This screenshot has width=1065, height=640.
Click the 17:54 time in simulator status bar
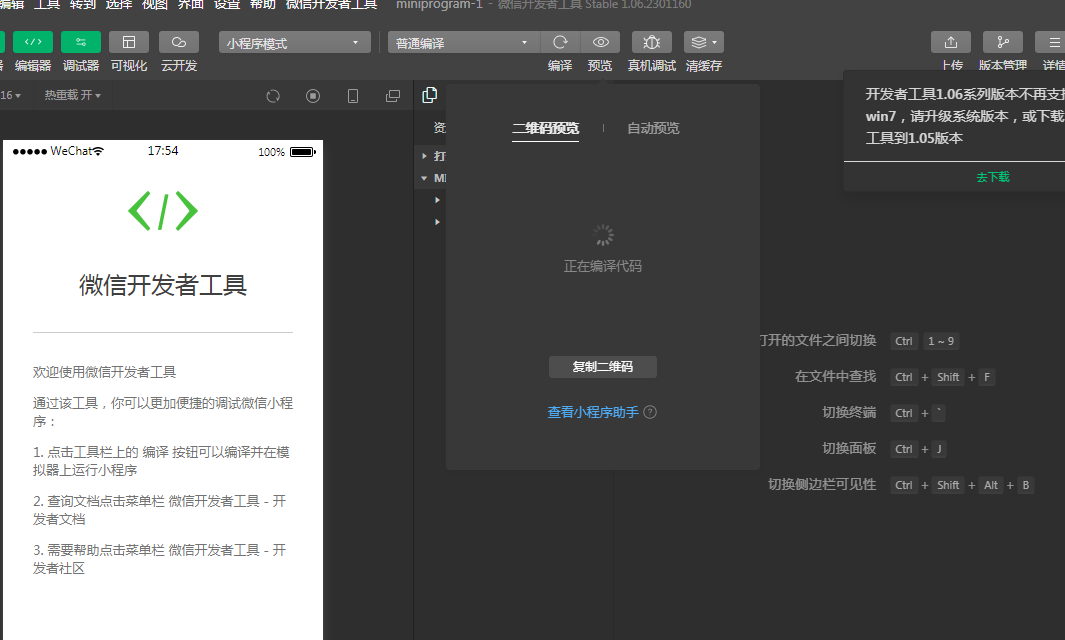pos(163,151)
